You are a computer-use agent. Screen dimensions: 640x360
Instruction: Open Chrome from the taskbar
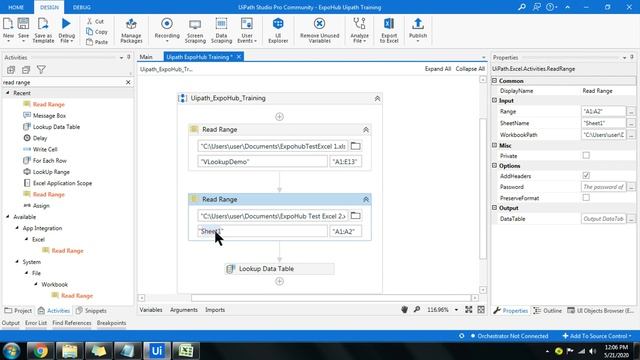[40, 351]
